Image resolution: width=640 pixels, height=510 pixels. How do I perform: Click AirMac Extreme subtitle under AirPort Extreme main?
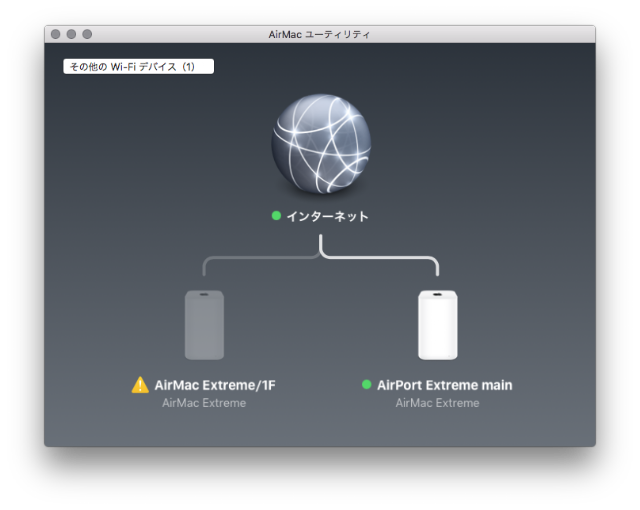tap(438, 403)
